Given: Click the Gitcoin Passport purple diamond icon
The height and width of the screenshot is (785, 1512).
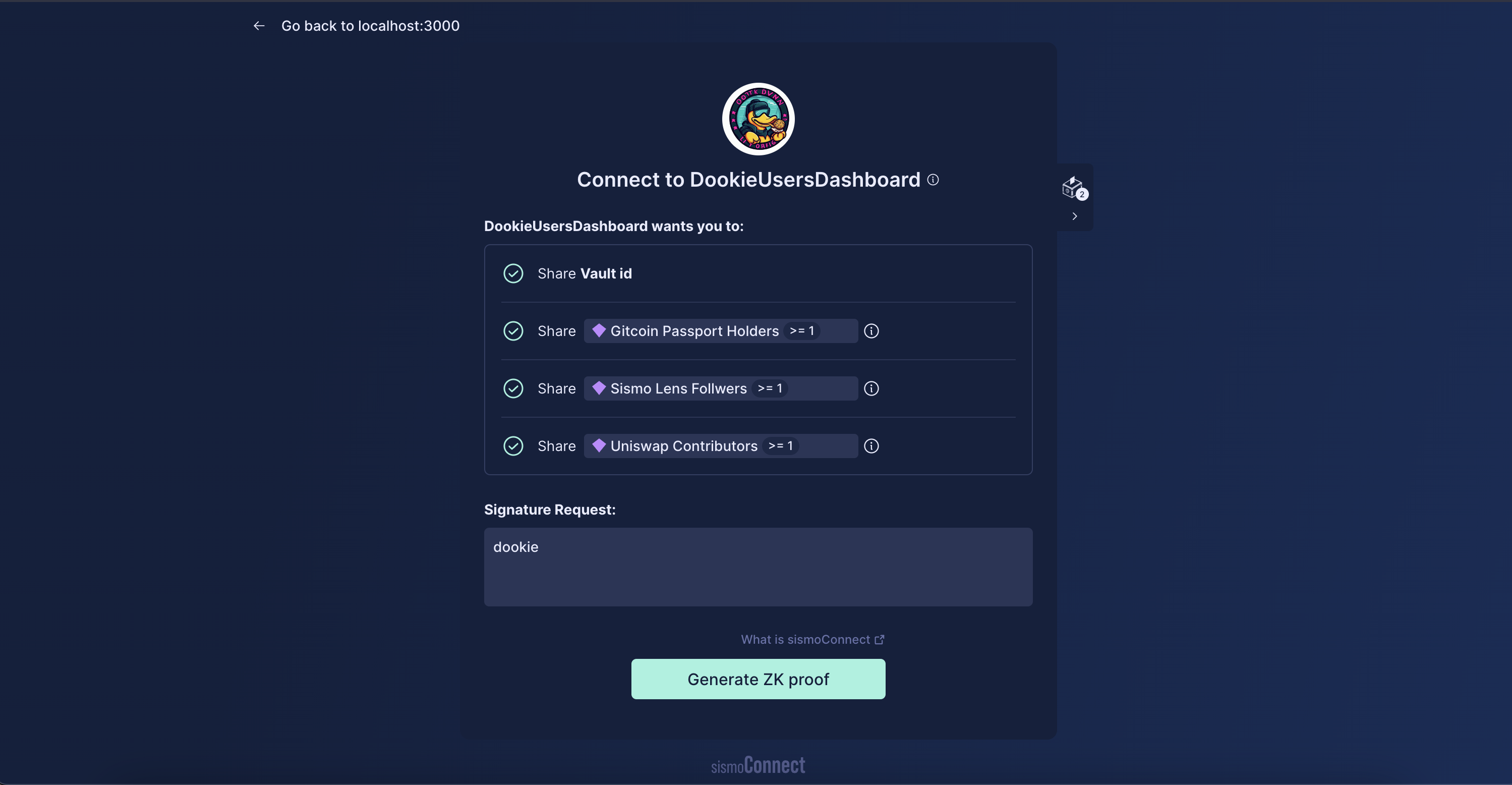Looking at the screenshot, I should point(599,330).
